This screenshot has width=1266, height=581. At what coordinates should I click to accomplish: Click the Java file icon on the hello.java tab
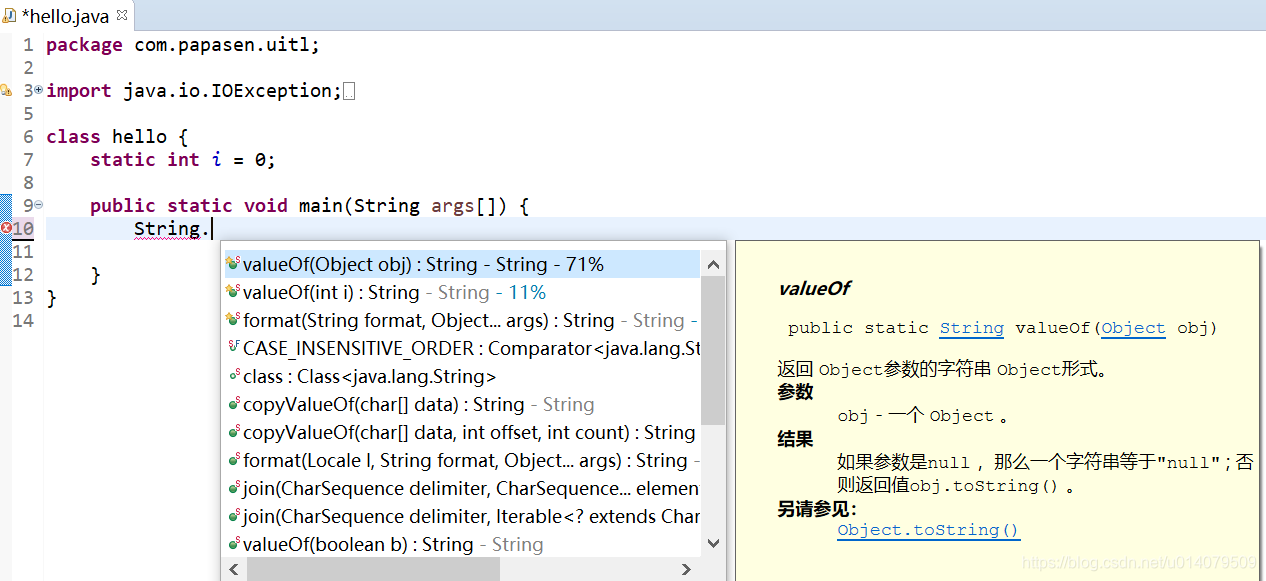pyautogui.click(x=10, y=15)
